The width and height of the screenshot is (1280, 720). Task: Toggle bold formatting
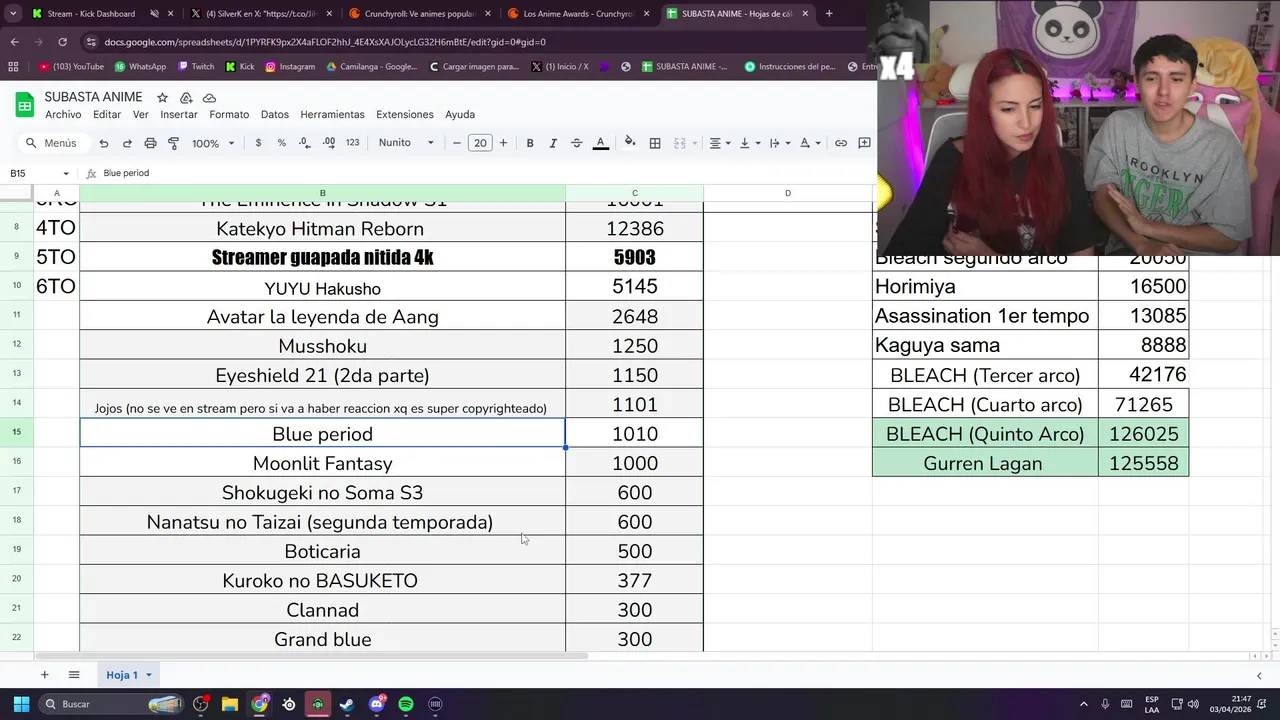(x=530, y=143)
